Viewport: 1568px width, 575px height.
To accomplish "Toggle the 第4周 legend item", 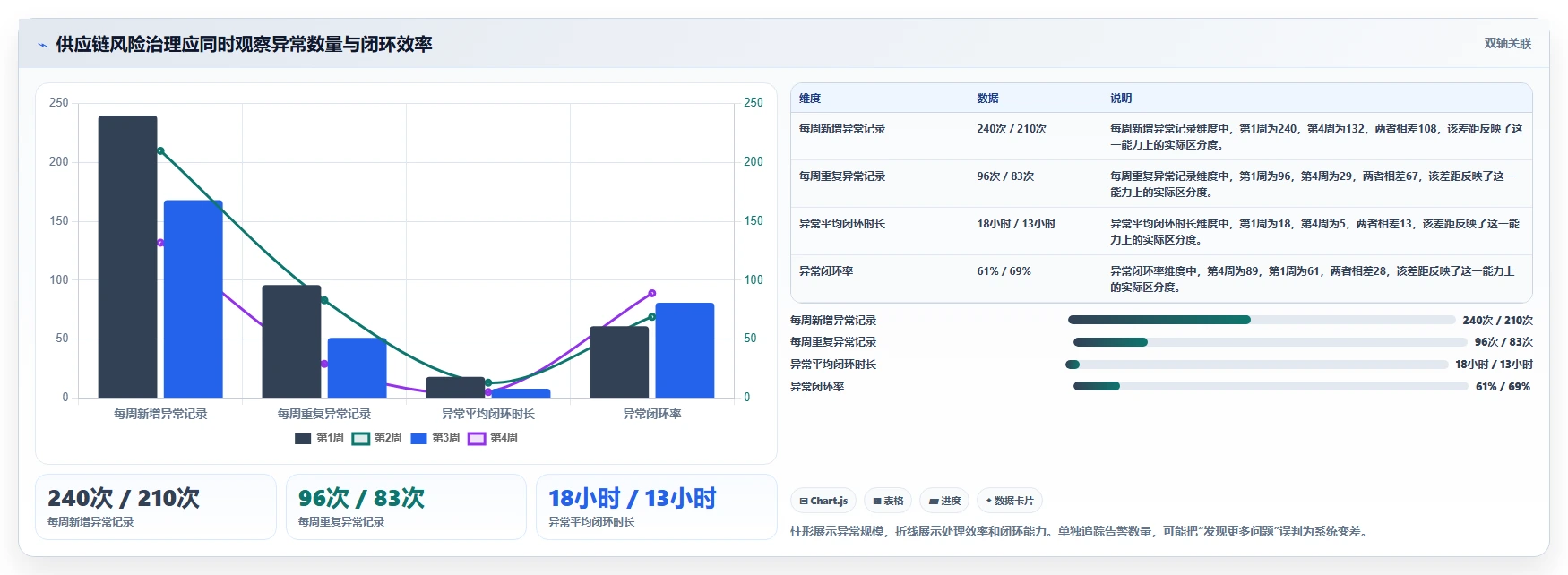I will click(493, 438).
